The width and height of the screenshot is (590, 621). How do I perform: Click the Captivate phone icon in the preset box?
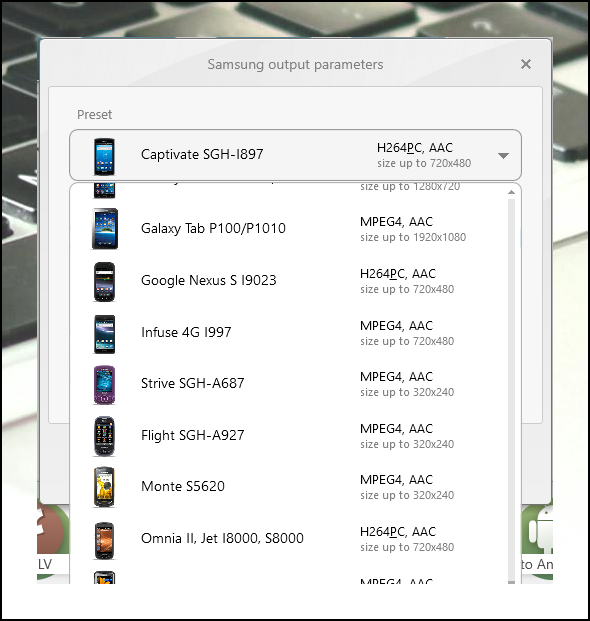coord(104,156)
